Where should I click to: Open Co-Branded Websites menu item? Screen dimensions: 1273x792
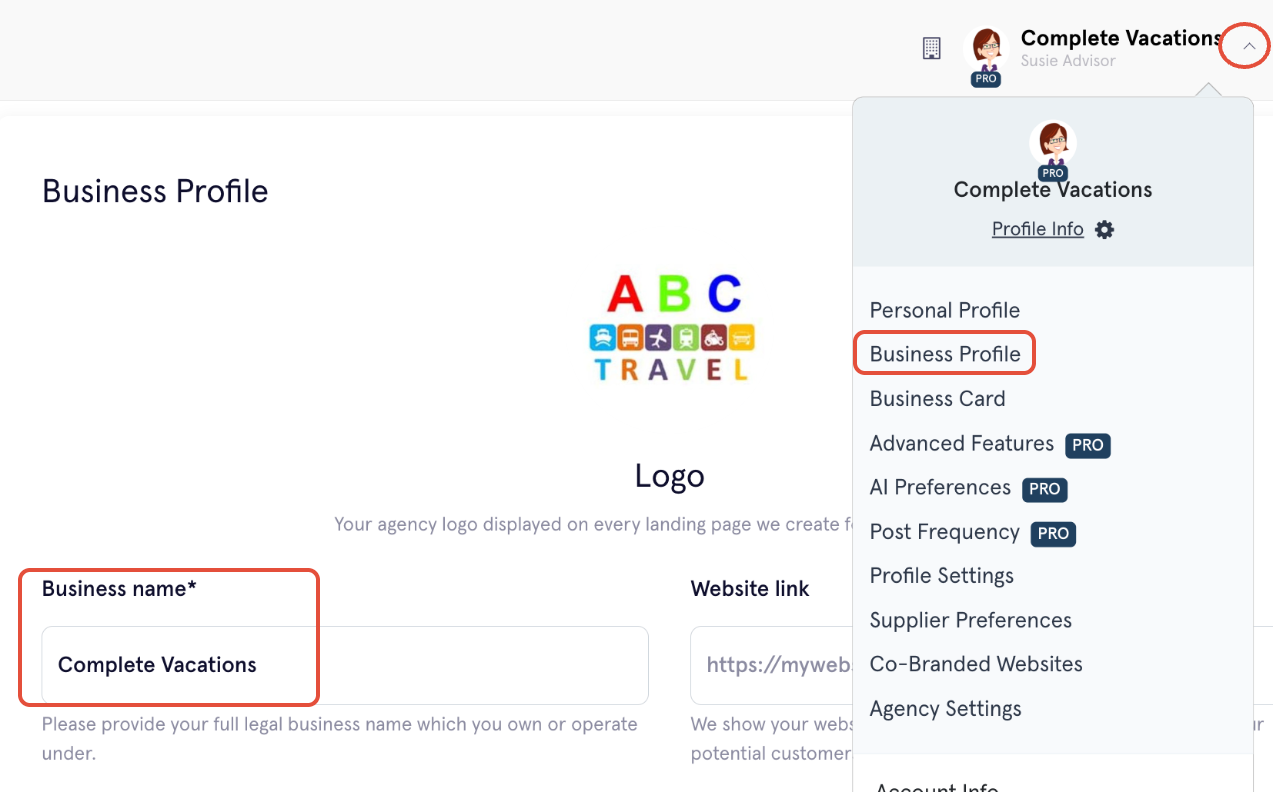tap(976, 664)
